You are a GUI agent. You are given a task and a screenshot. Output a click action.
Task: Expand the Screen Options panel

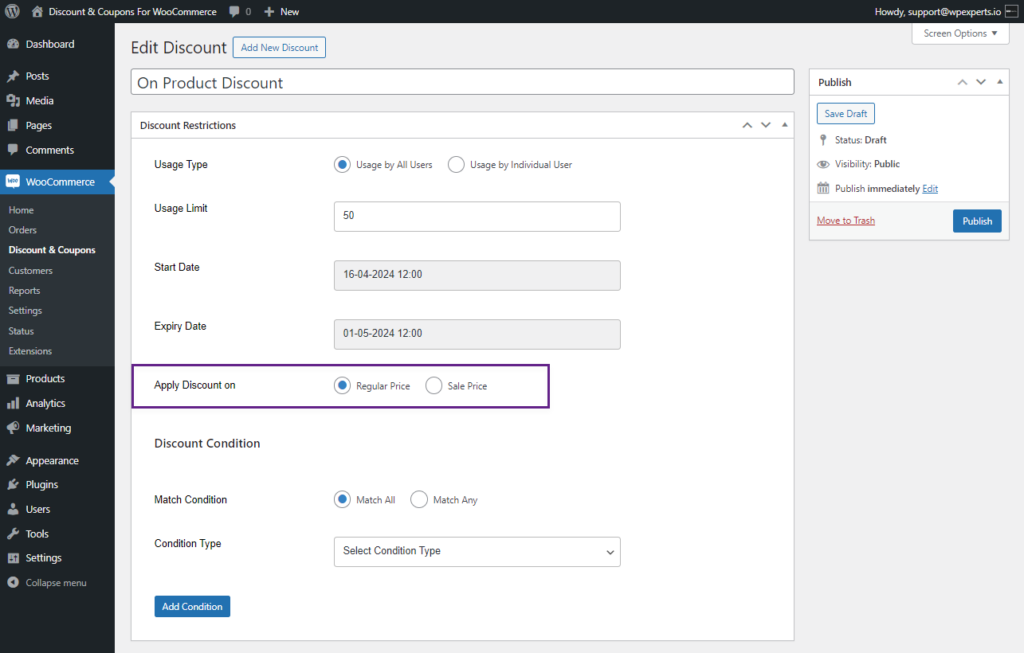(x=960, y=33)
